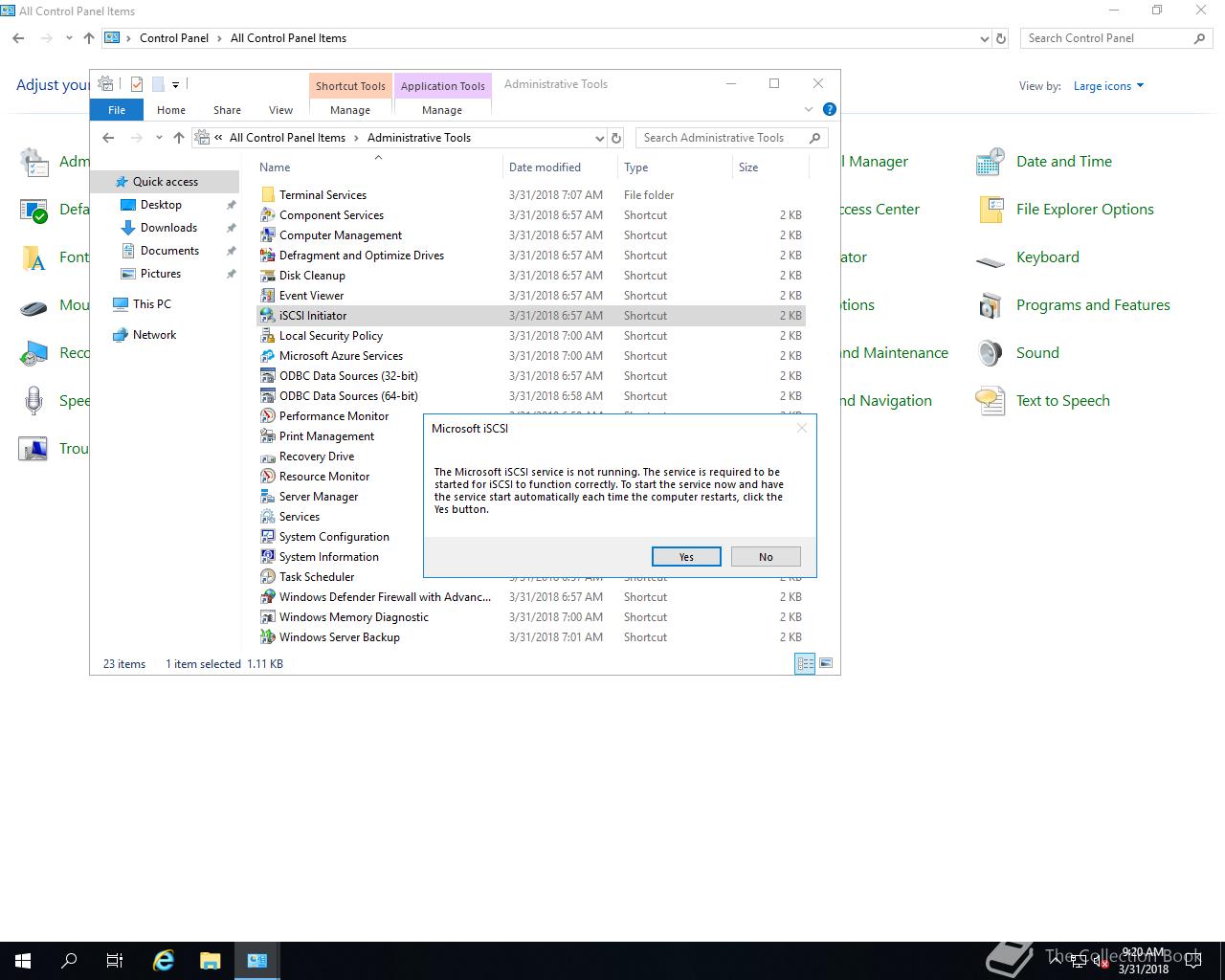This screenshot has width=1225, height=980.
Task: Refresh the Administrative Tools folder
Action: [x=616, y=138]
